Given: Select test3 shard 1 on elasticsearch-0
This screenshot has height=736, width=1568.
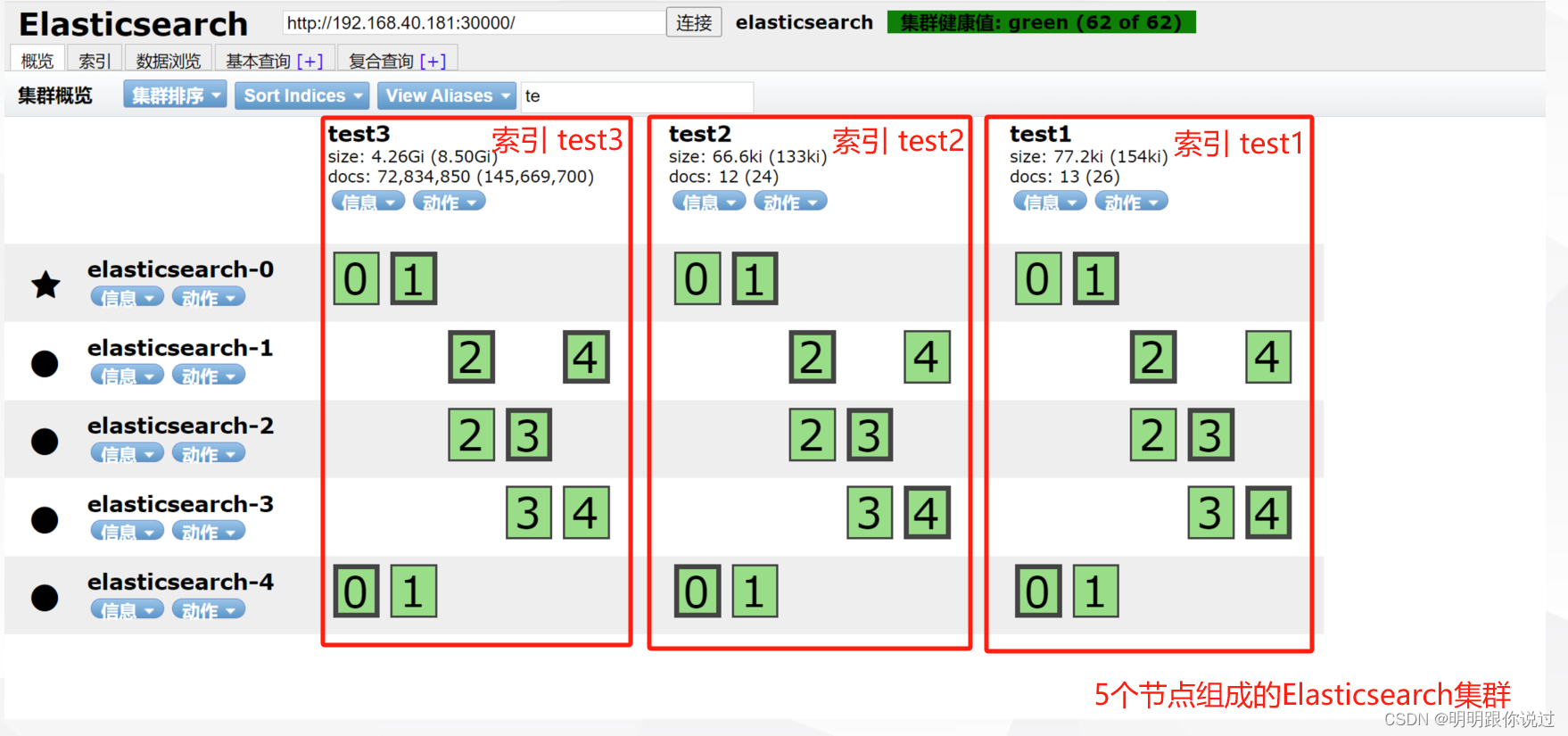Looking at the screenshot, I should point(414,278).
